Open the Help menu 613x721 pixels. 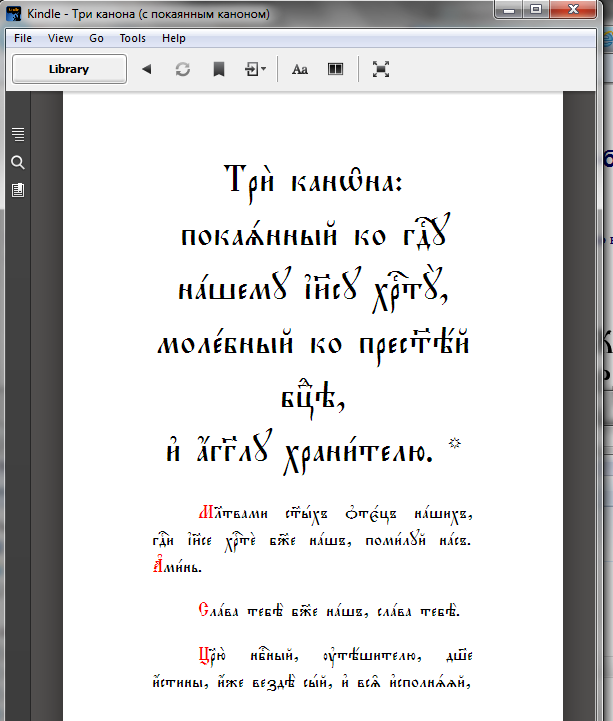174,38
